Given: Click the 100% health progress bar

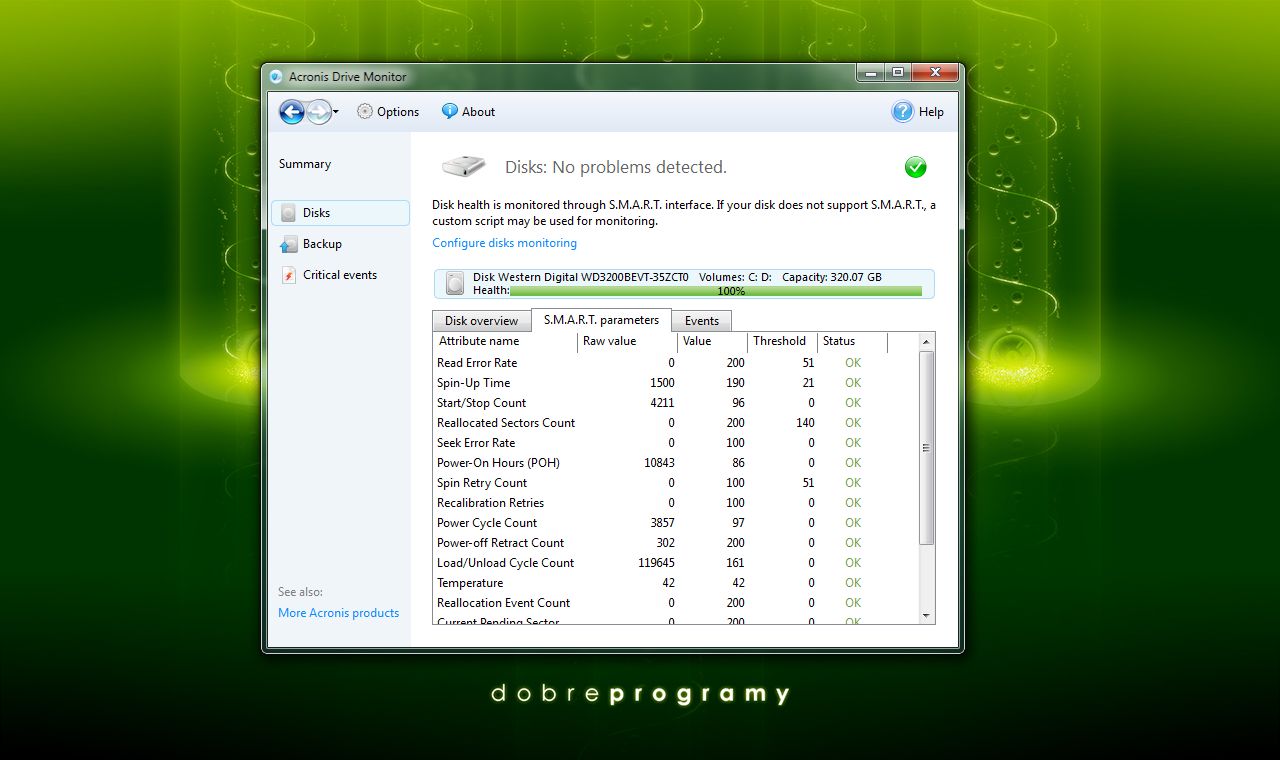Looking at the screenshot, I should [716, 291].
